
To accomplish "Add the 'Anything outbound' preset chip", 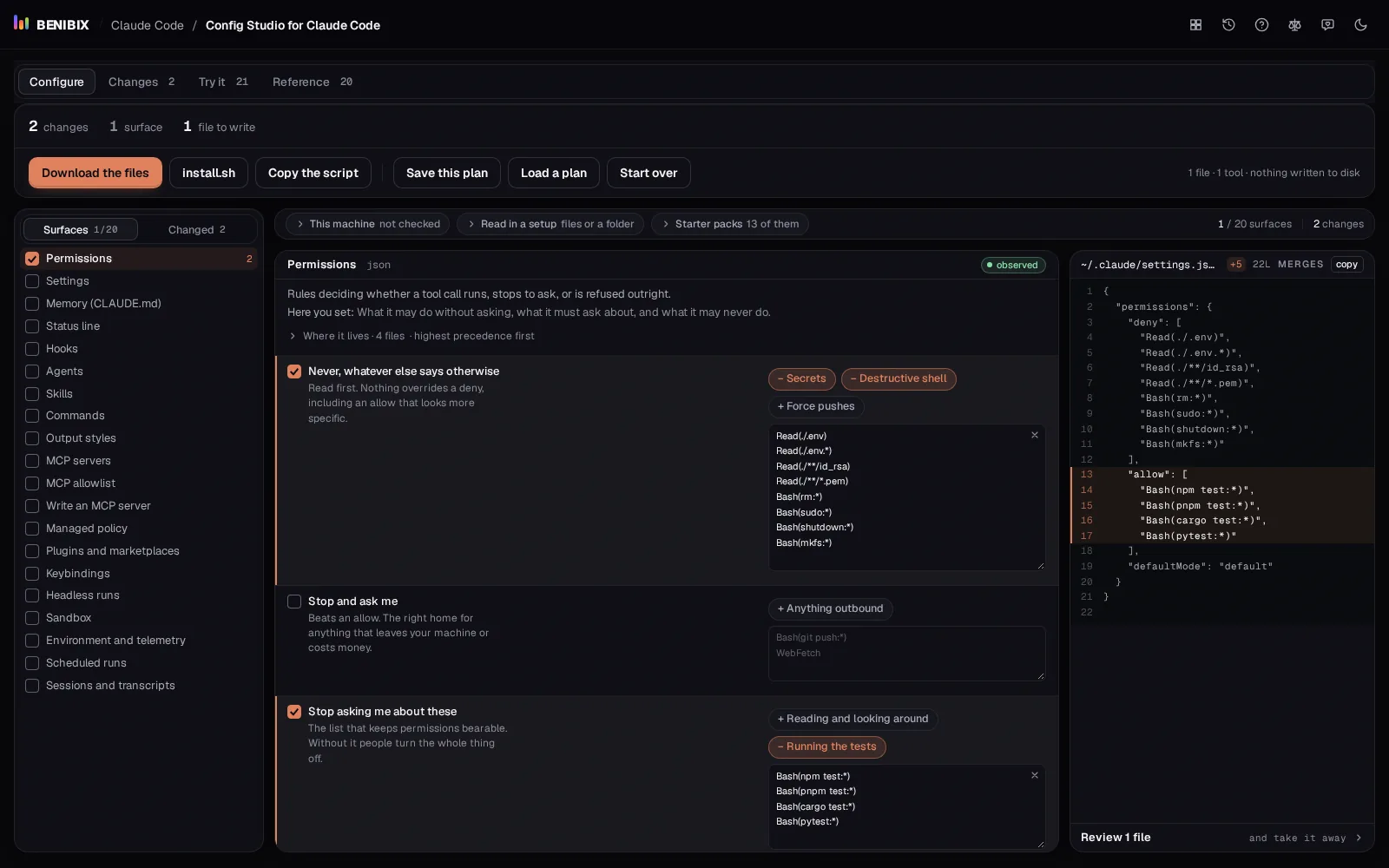I will pyautogui.click(x=831, y=608).
